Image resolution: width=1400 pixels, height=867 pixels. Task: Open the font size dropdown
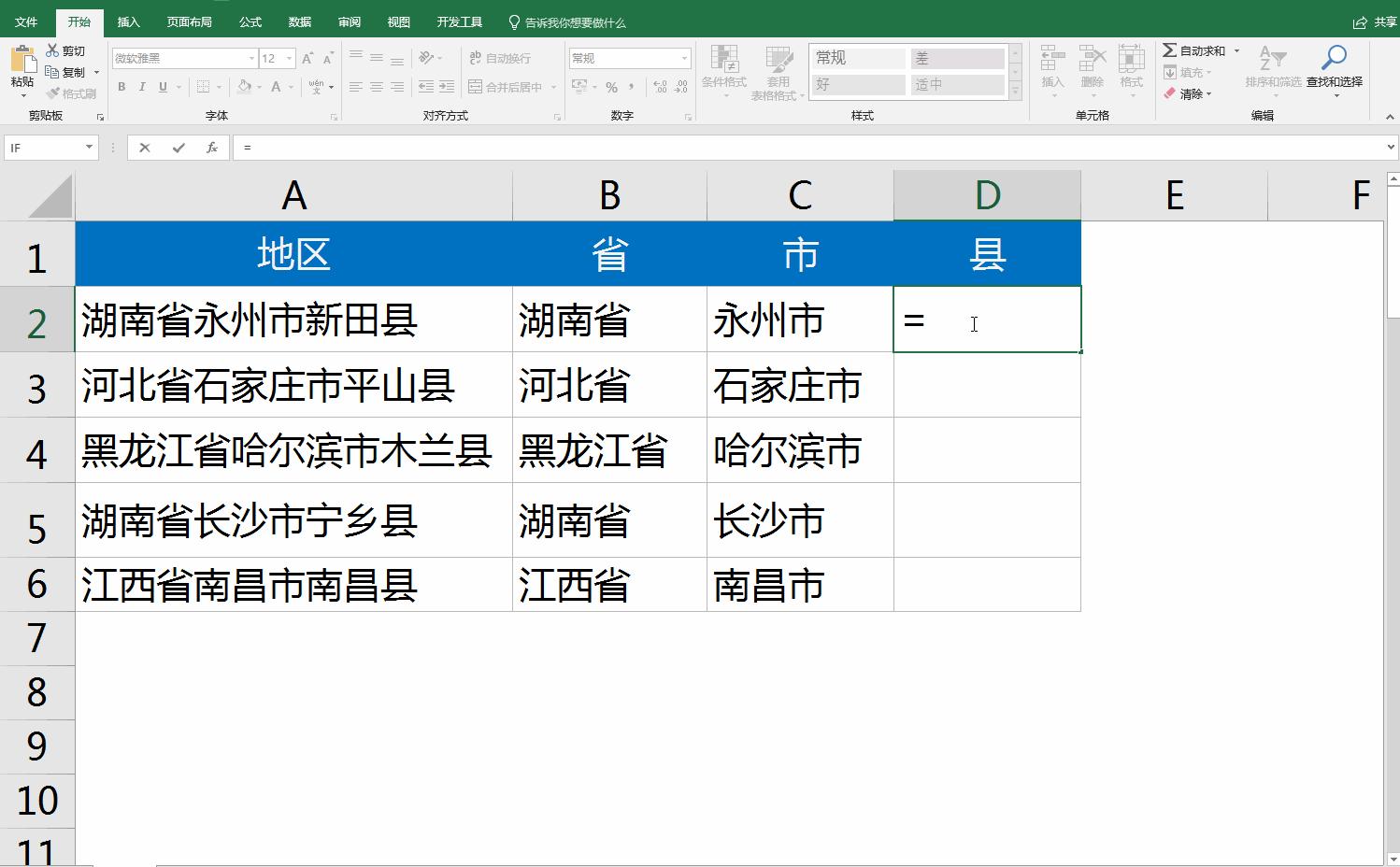pyautogui.click(x=288, y=57)
